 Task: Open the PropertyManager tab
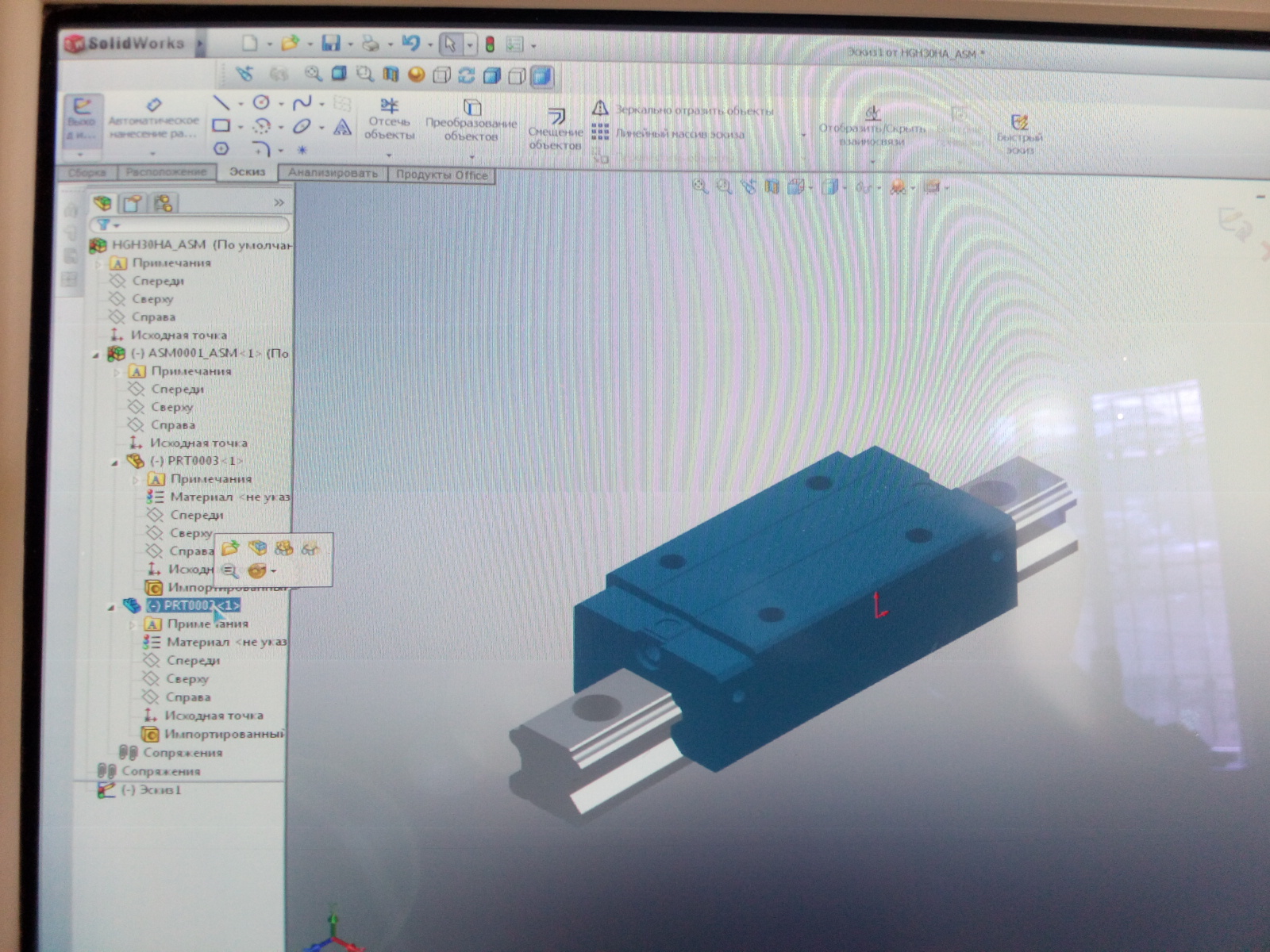133,203
